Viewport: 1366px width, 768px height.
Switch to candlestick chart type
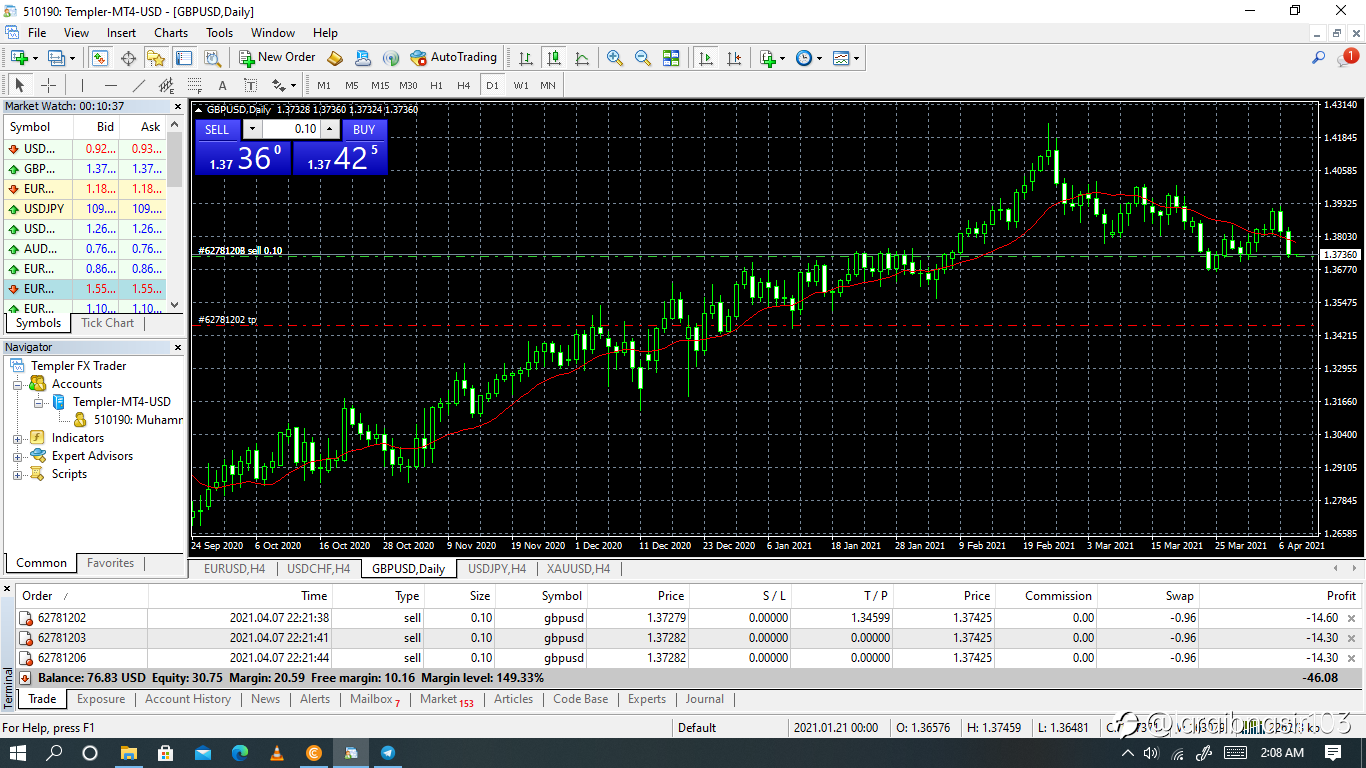553,58
